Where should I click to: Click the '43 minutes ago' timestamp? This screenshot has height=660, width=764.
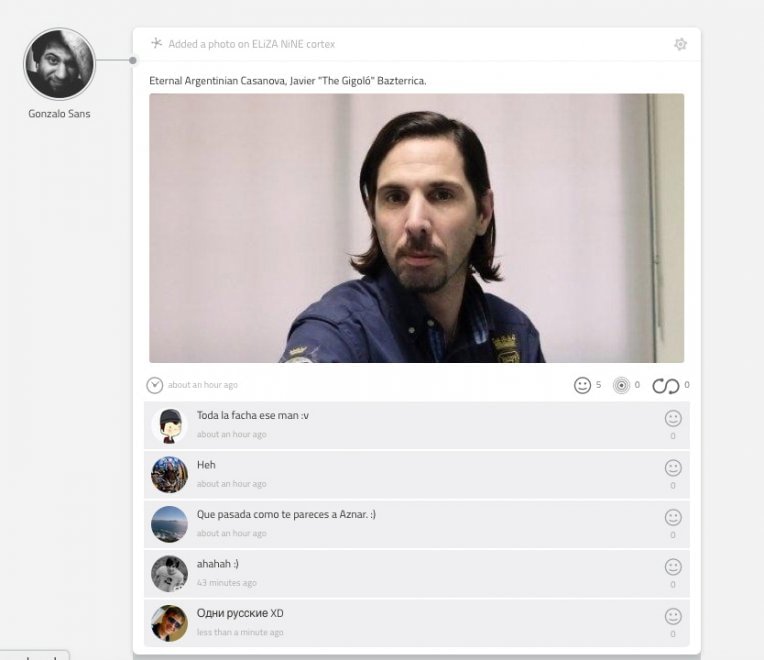click(227, 583)
